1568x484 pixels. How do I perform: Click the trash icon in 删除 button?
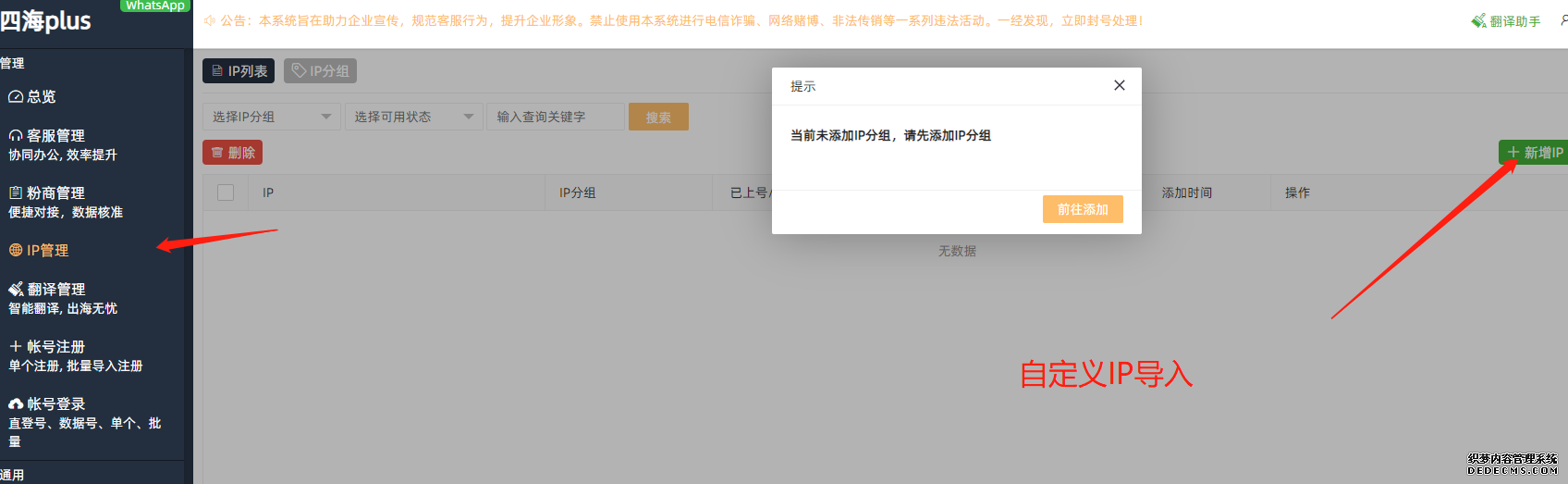click(x=217, y=153)
